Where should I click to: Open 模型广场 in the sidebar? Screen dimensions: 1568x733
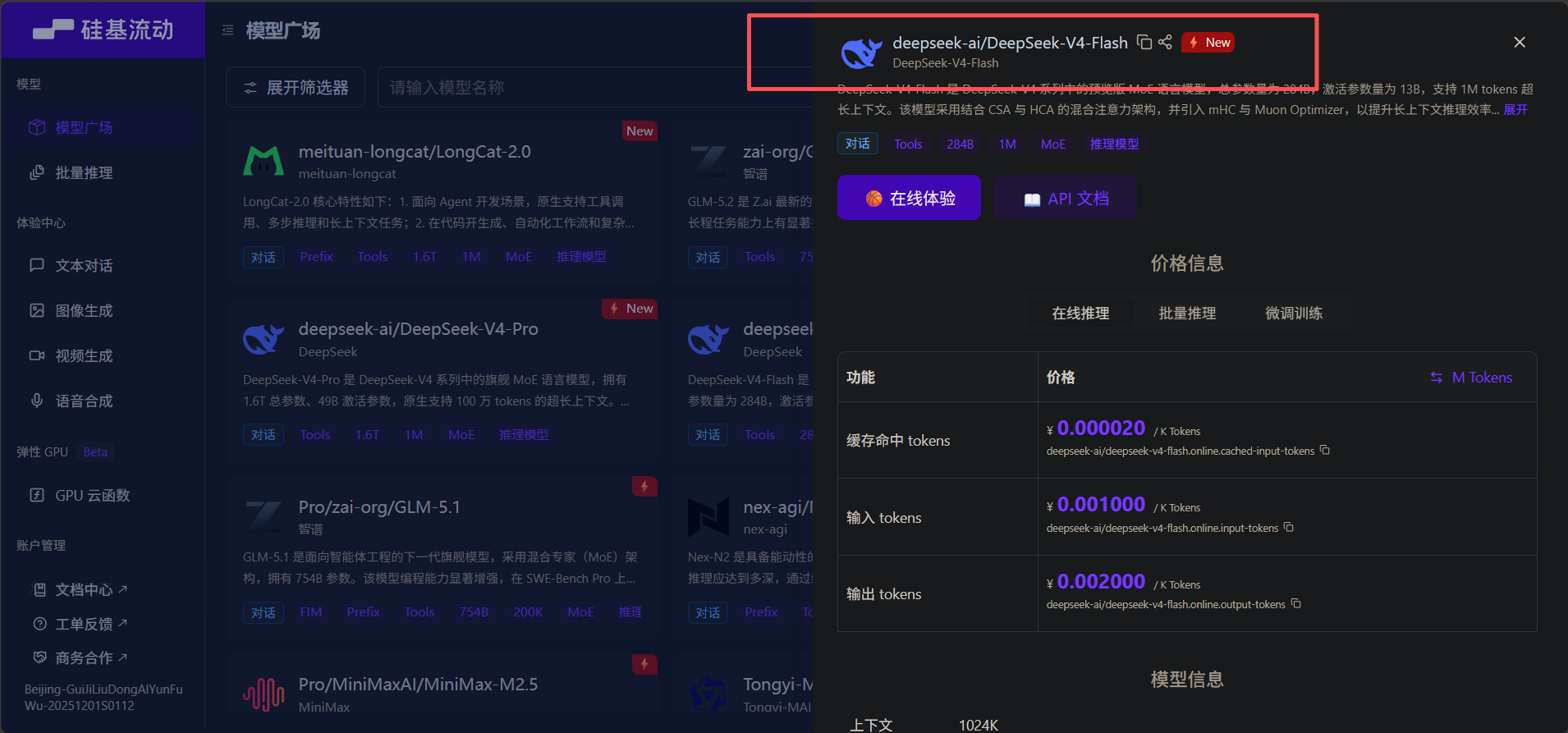[103, 127]
